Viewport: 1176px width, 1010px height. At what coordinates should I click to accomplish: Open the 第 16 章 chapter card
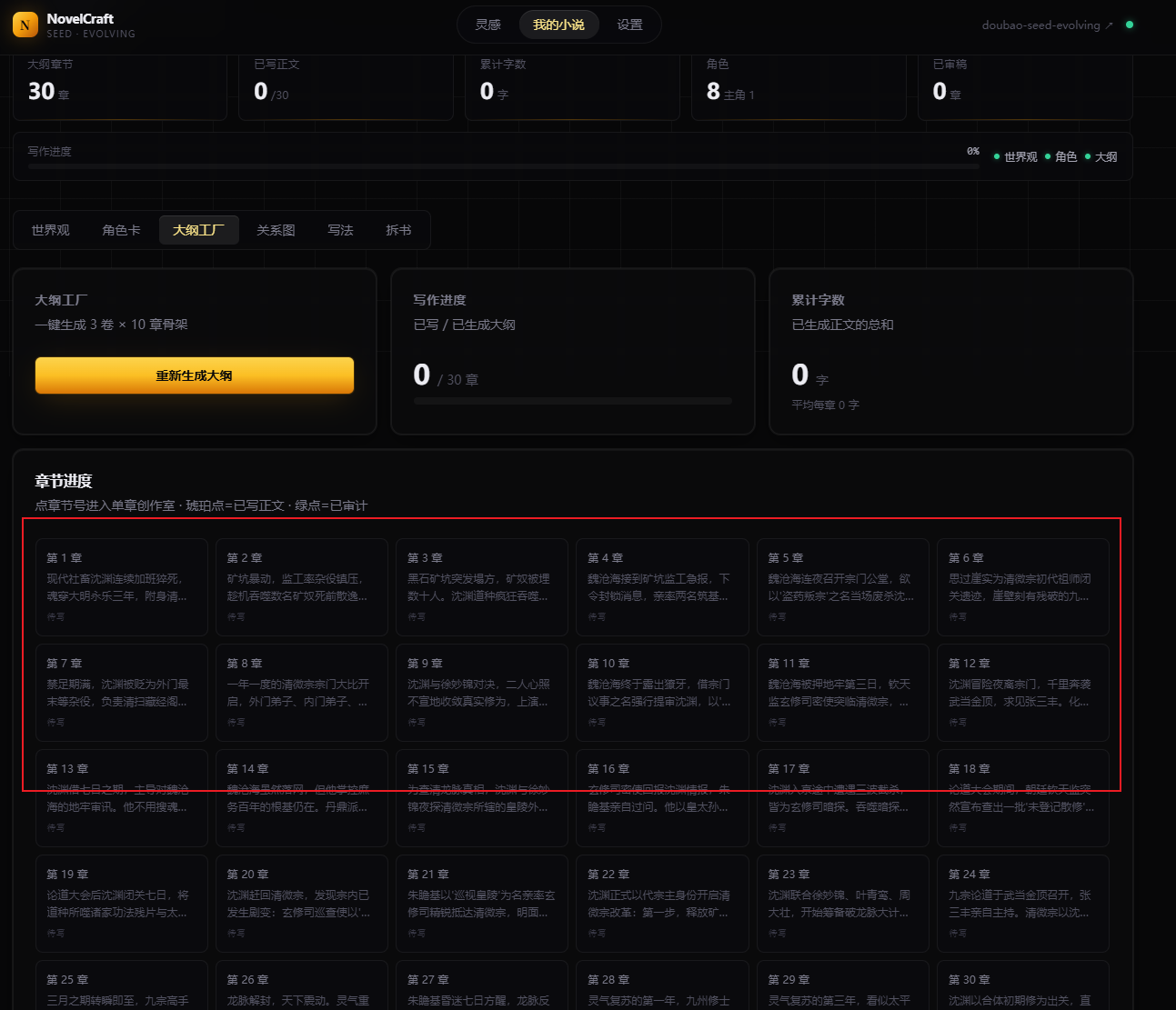(x=662, y=798)
